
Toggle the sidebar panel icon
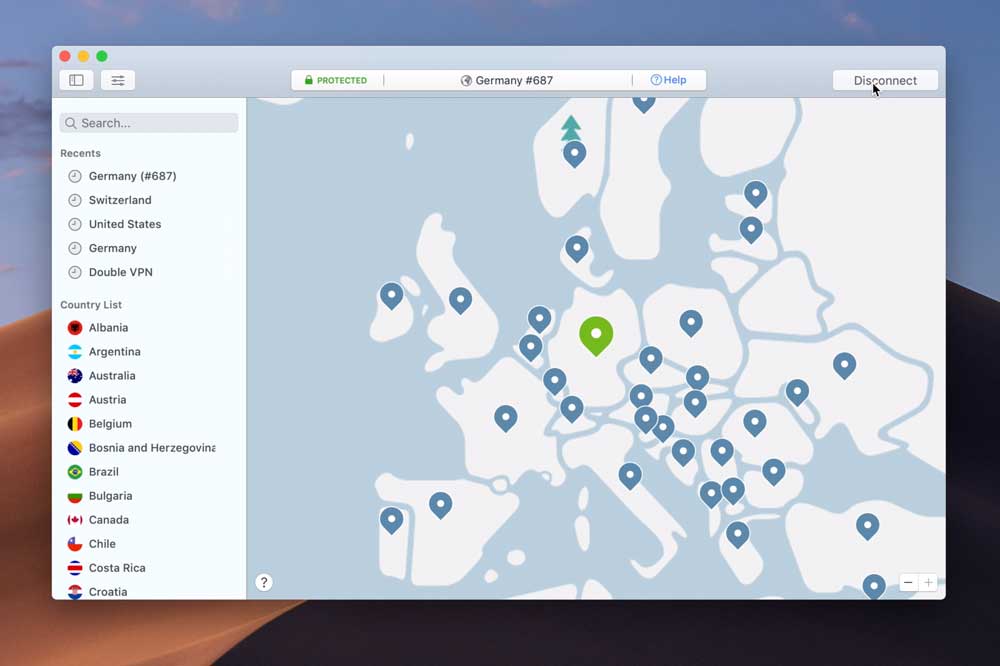coord(77,80)
